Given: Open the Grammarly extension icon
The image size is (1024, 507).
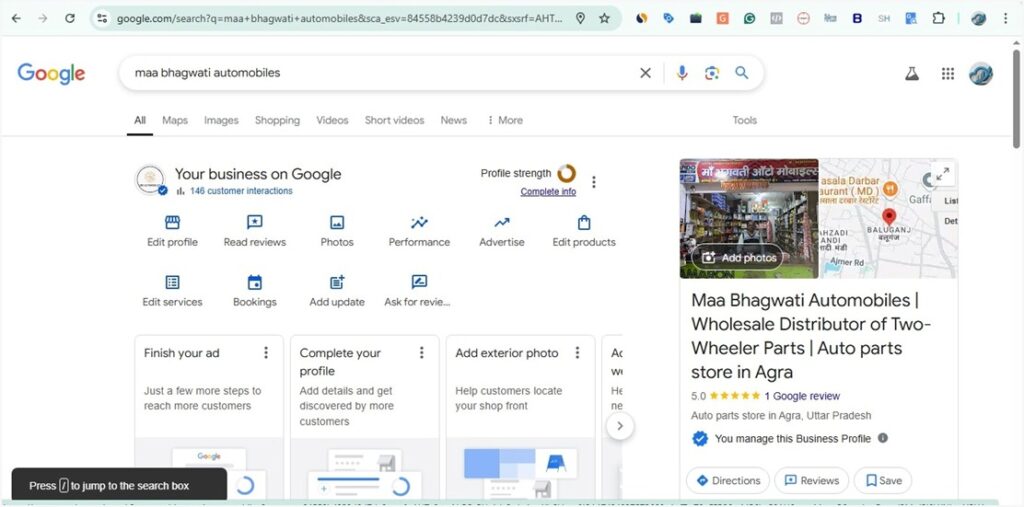Looking at the screenshot, I should (x=749, y=18).
